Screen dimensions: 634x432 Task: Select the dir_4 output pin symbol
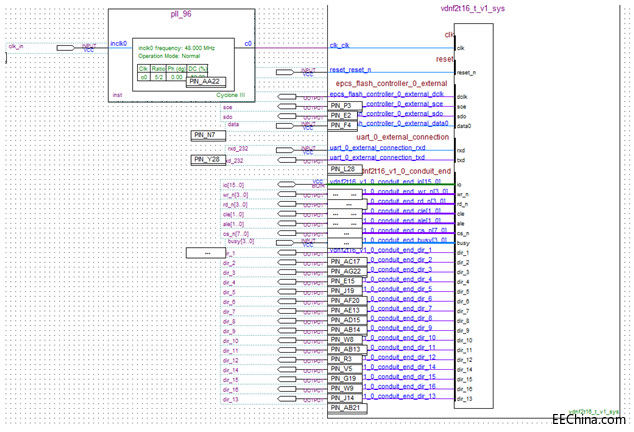pos(287,282)
